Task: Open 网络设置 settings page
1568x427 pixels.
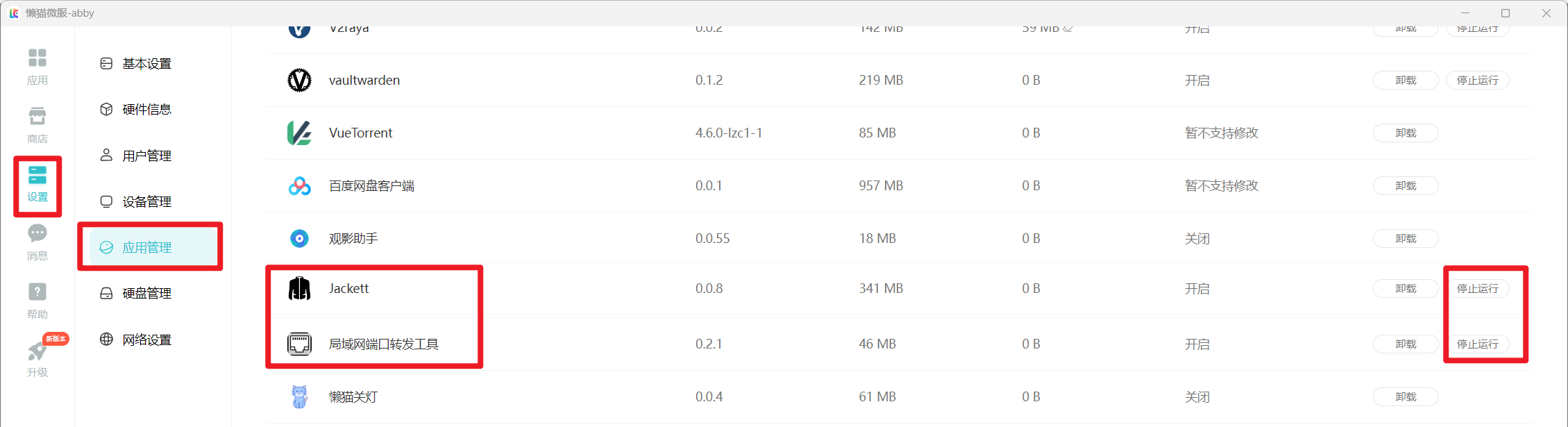Action: (146, 340)
